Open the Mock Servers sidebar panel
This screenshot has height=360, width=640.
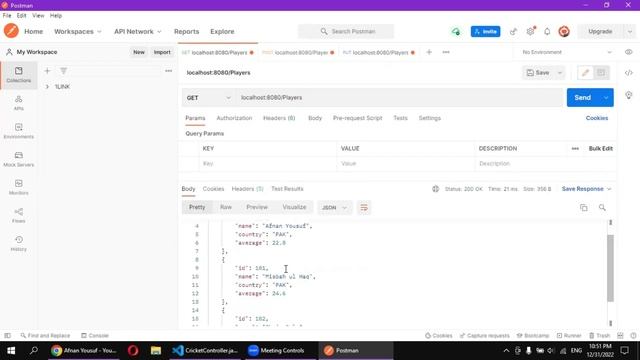tap(19, 159)
